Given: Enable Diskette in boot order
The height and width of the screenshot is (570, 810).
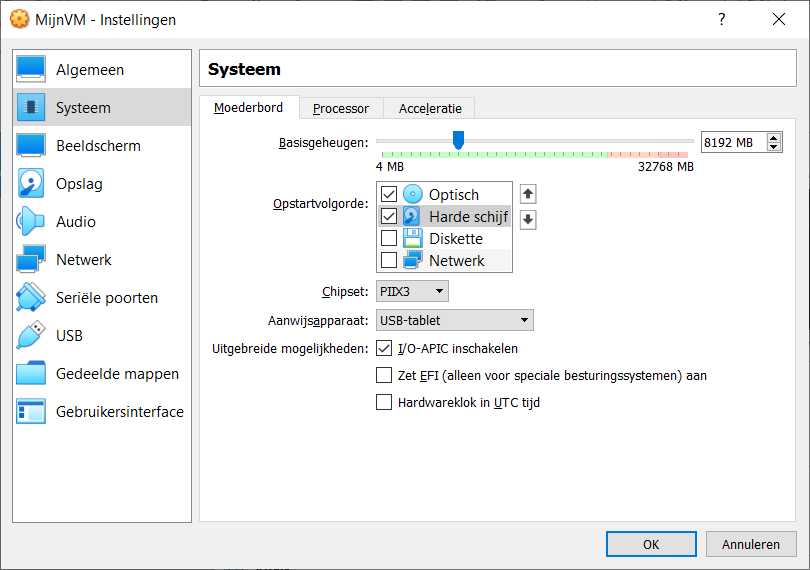Looking at the screenshot, I should click(389, 238).
